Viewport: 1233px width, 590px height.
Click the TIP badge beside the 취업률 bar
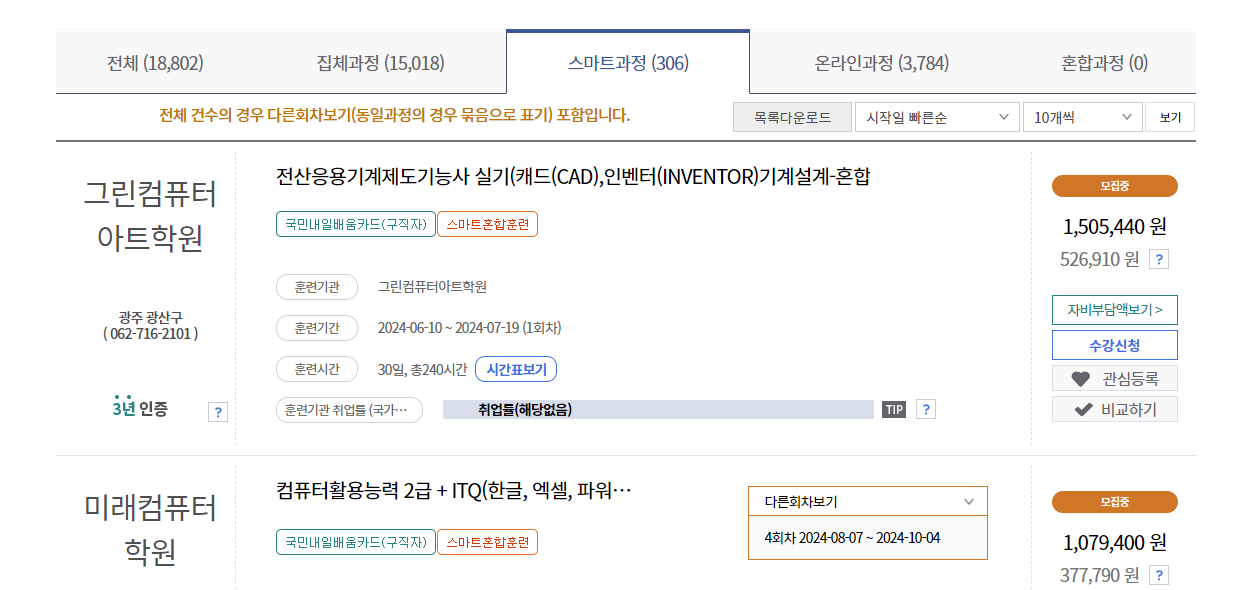click(893, 409)
